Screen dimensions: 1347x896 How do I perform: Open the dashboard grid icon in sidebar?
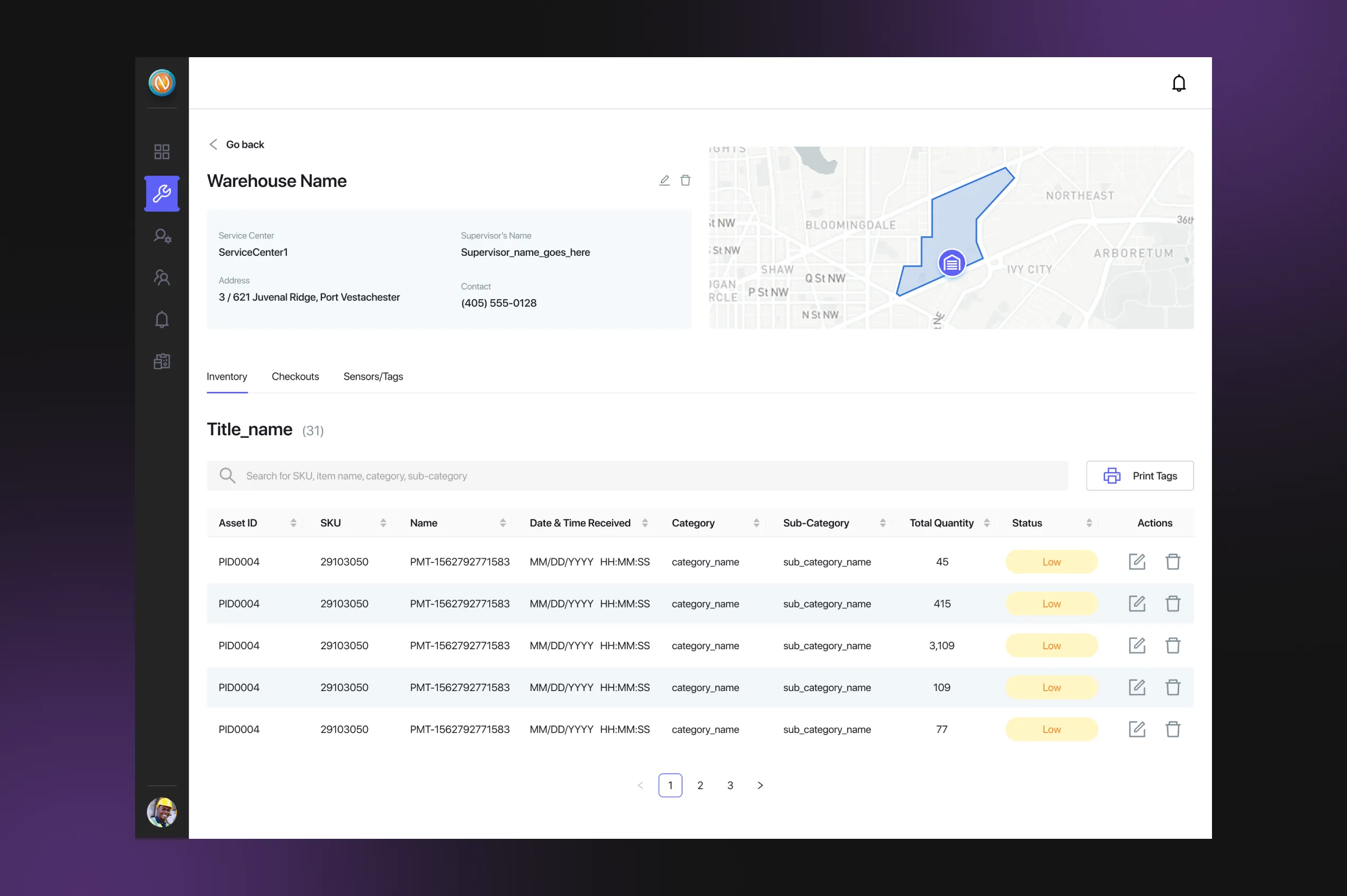point(161,151)
